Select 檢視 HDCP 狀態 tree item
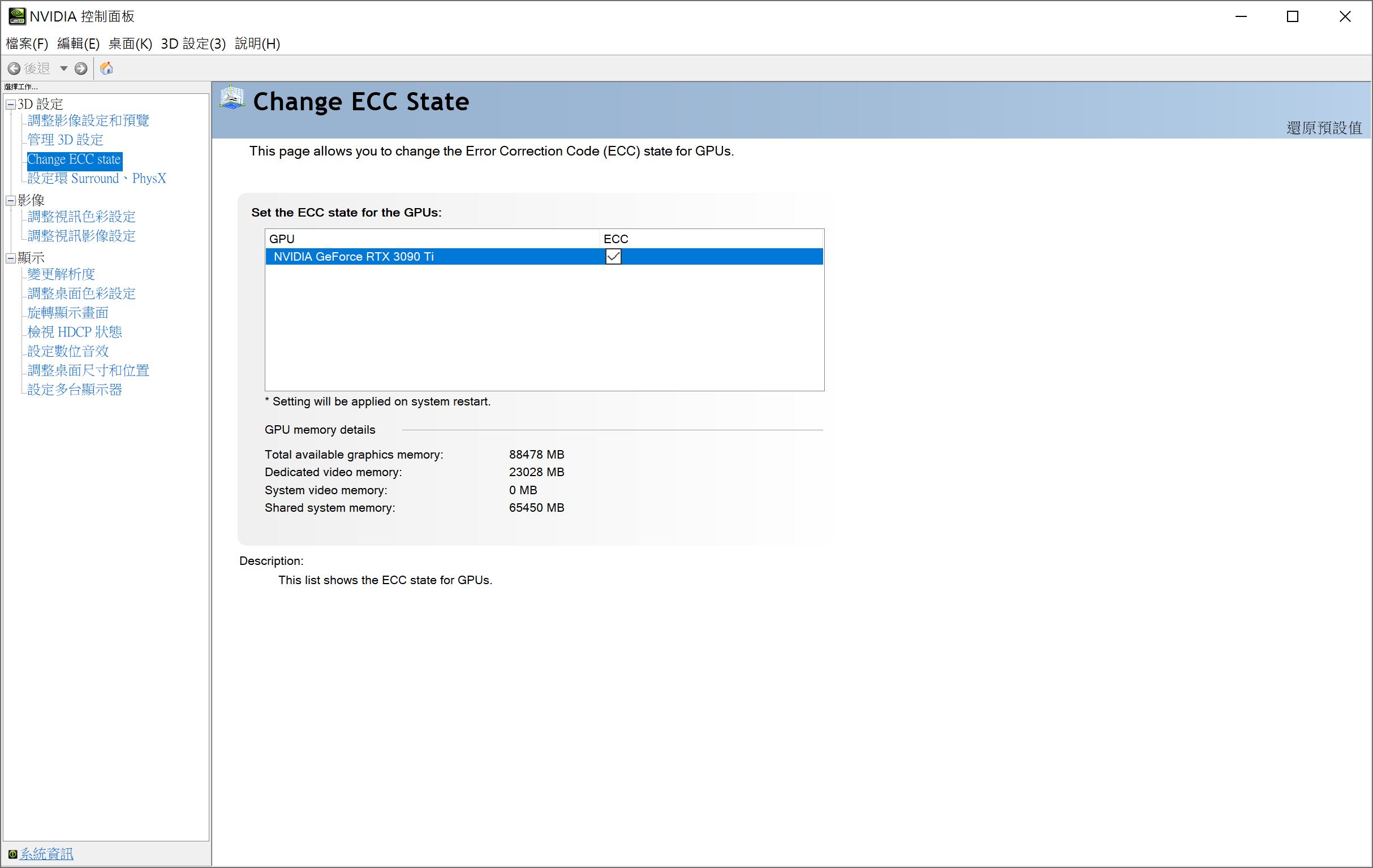 click(x=75, y=332)
